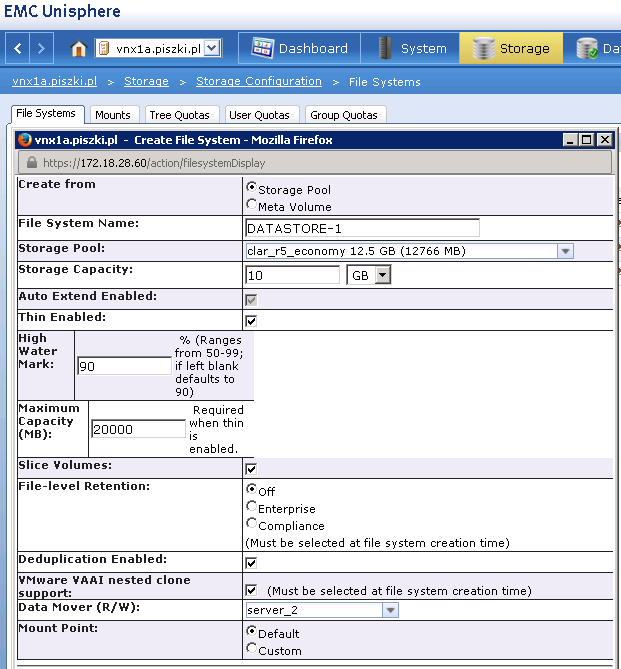Open the Storage Pool dropdown
Viewport: 621px width, 669px height.
[x=565, y=251]
